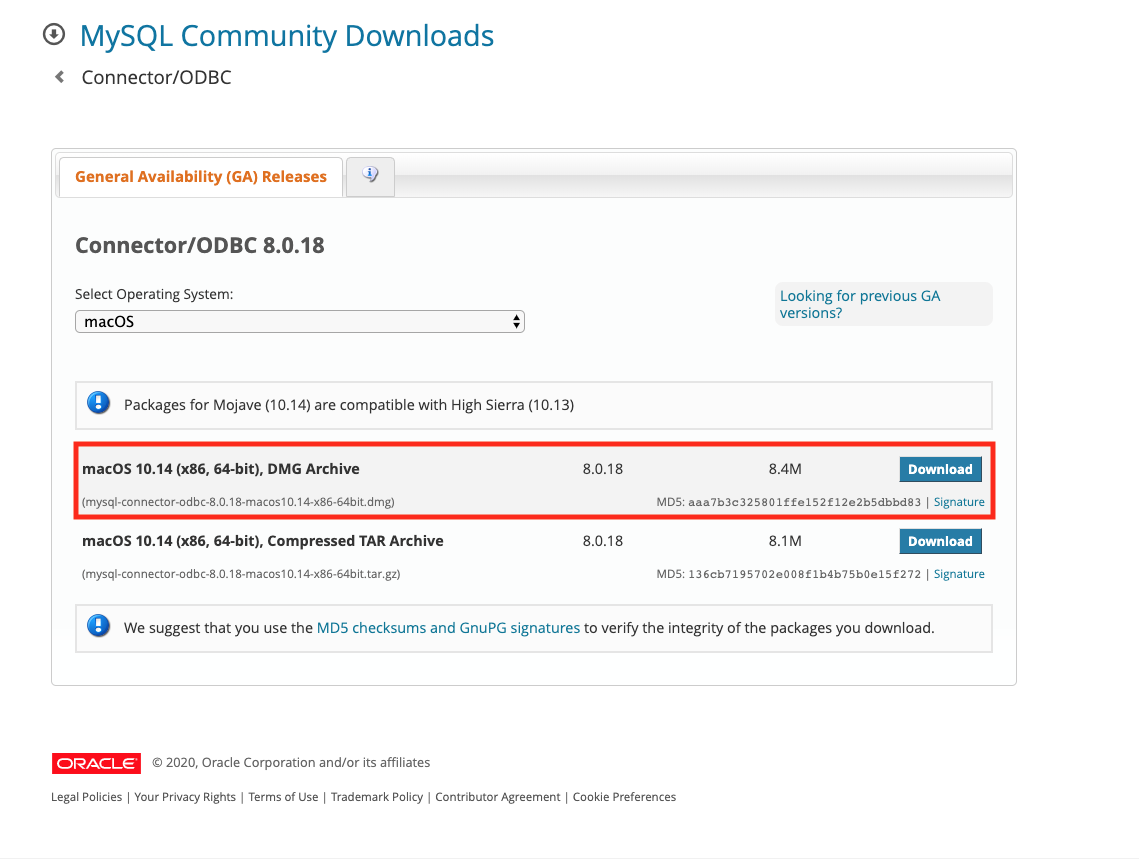Open Cookie Preferences footer link

[624, 797]
